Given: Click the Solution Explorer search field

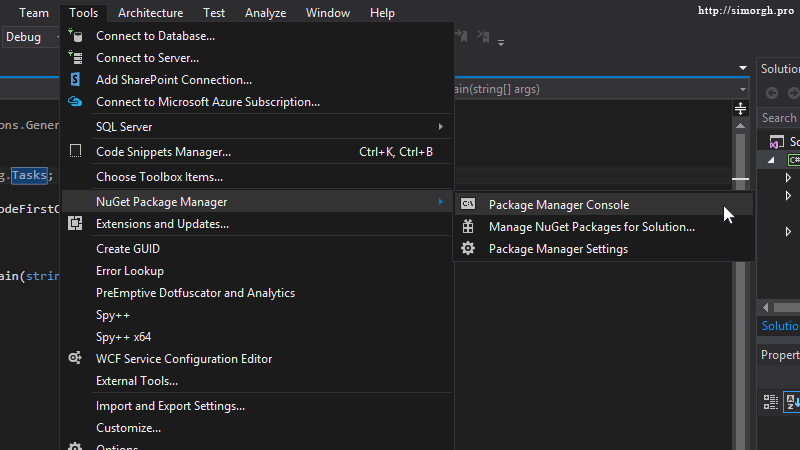Looking at the screenshot, I should click(780, 117).
